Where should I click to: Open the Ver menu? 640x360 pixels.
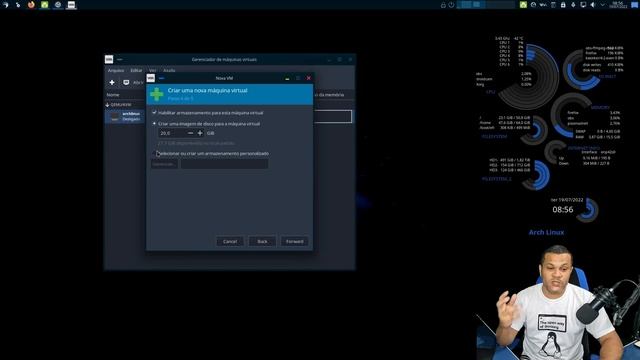point(152,70)
